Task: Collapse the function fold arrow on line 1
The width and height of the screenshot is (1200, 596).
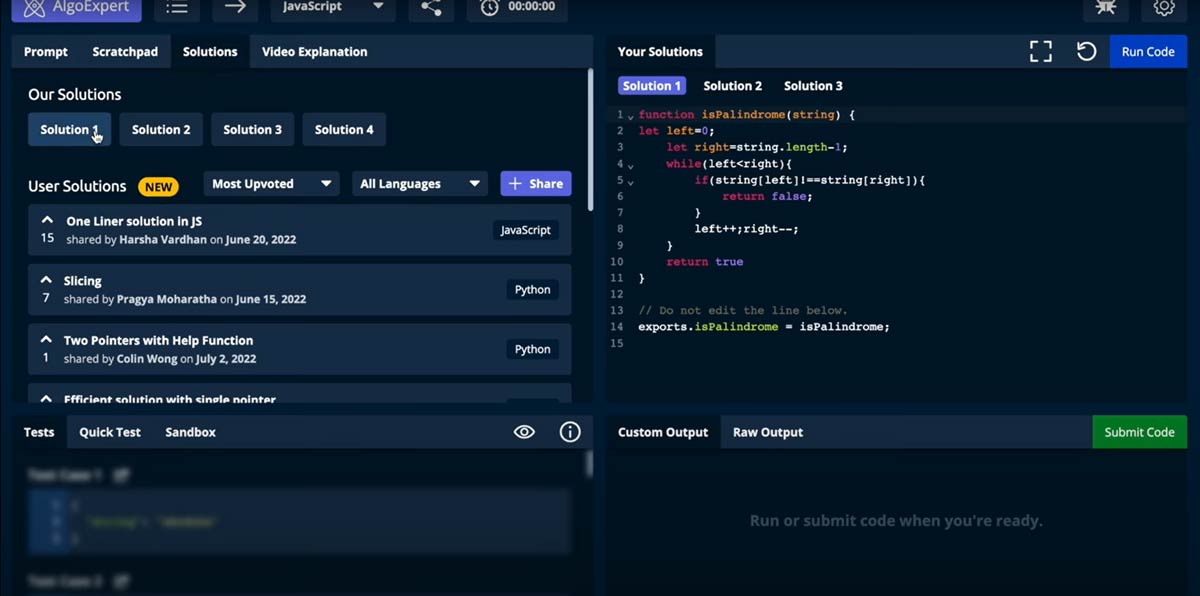Action: (x=630, y=116)
